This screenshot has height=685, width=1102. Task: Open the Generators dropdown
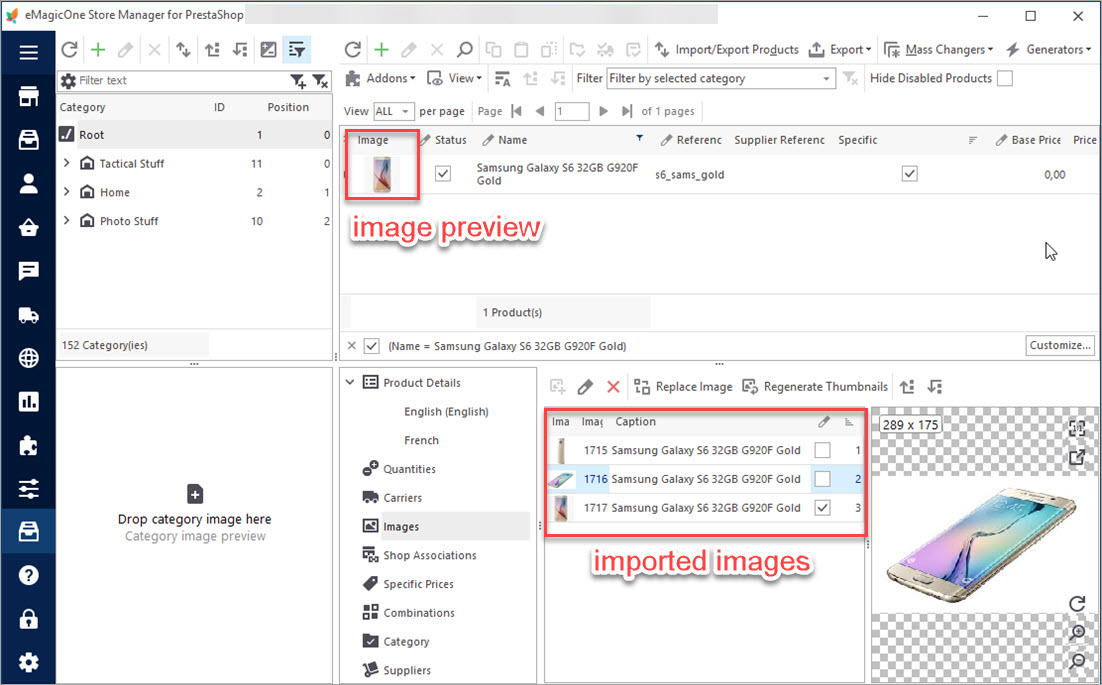1049,49
